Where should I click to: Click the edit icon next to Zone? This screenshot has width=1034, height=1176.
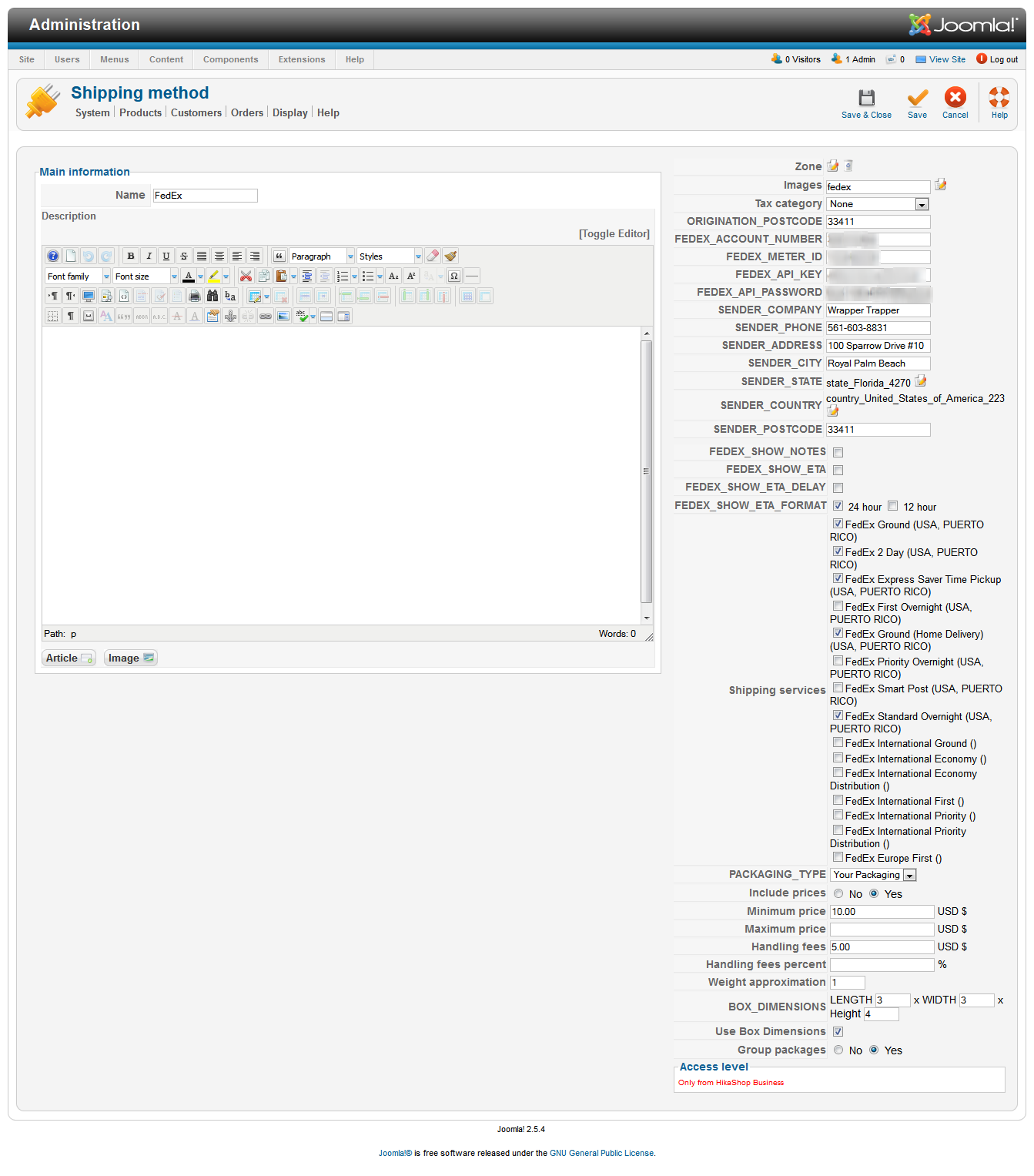coord(833,166)
